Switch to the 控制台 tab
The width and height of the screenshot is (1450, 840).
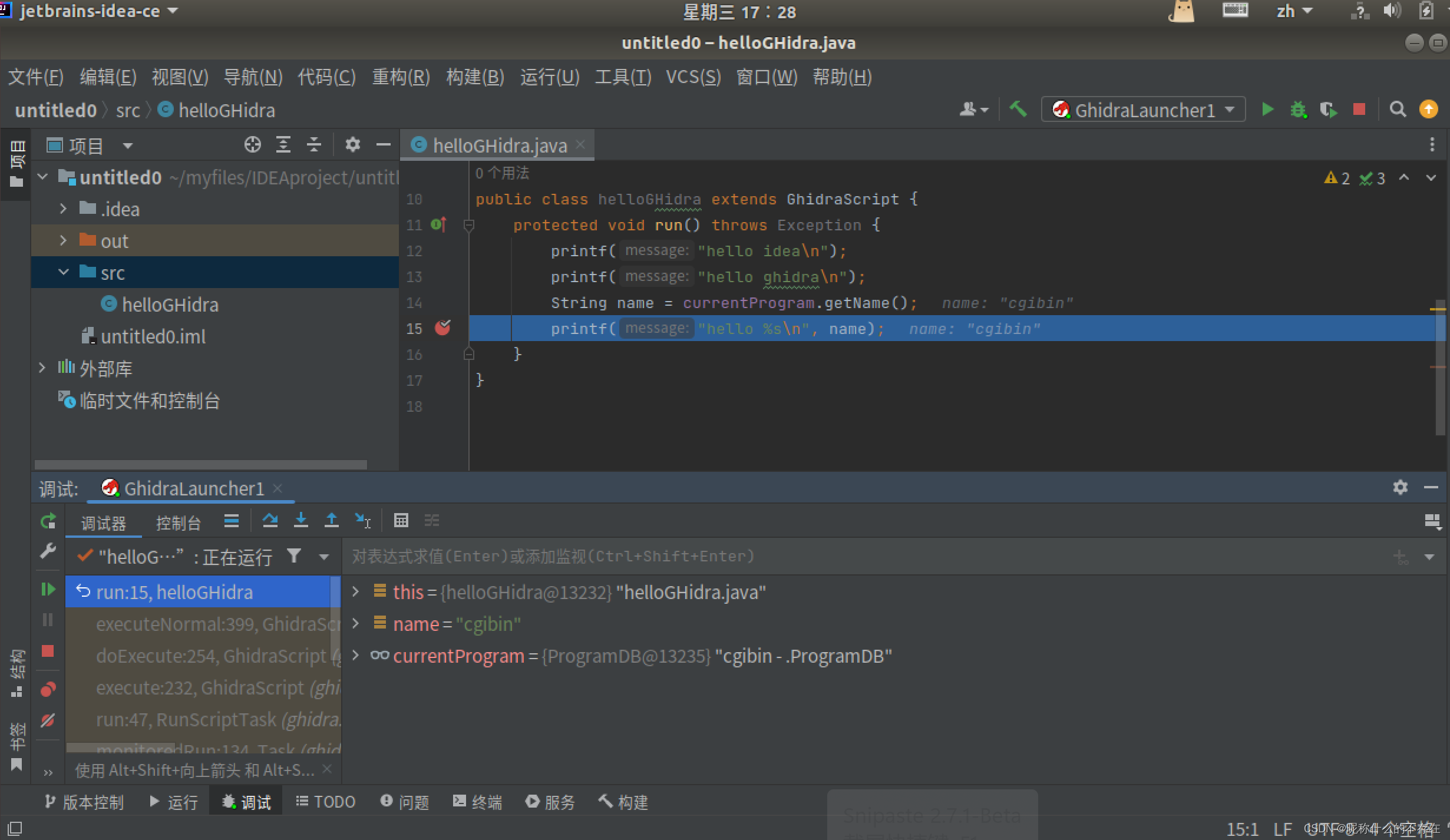[179, 522]
